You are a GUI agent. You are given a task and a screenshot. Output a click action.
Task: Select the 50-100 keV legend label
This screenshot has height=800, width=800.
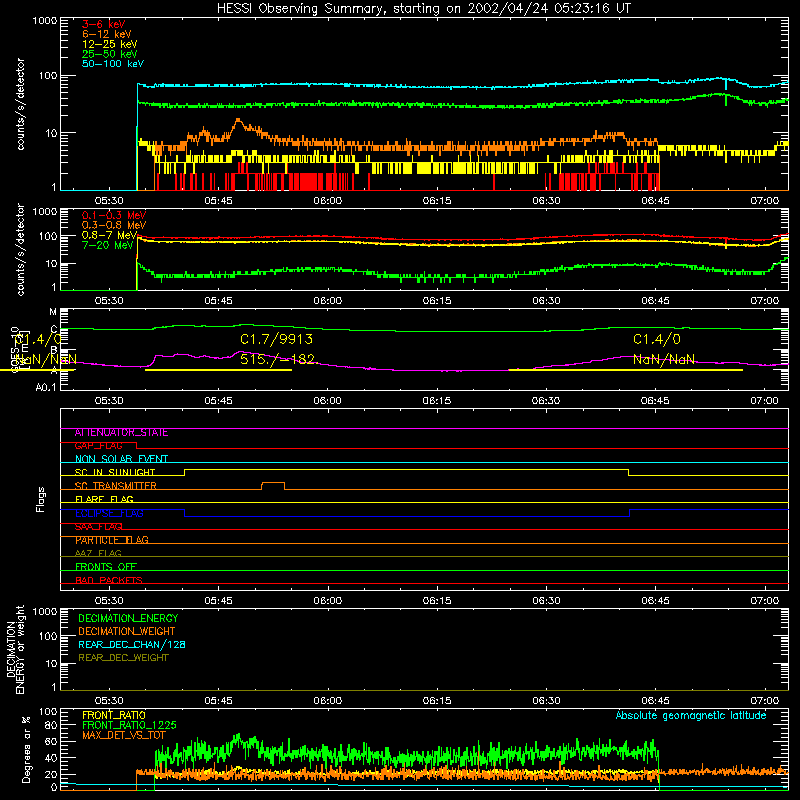coord(113,64)
